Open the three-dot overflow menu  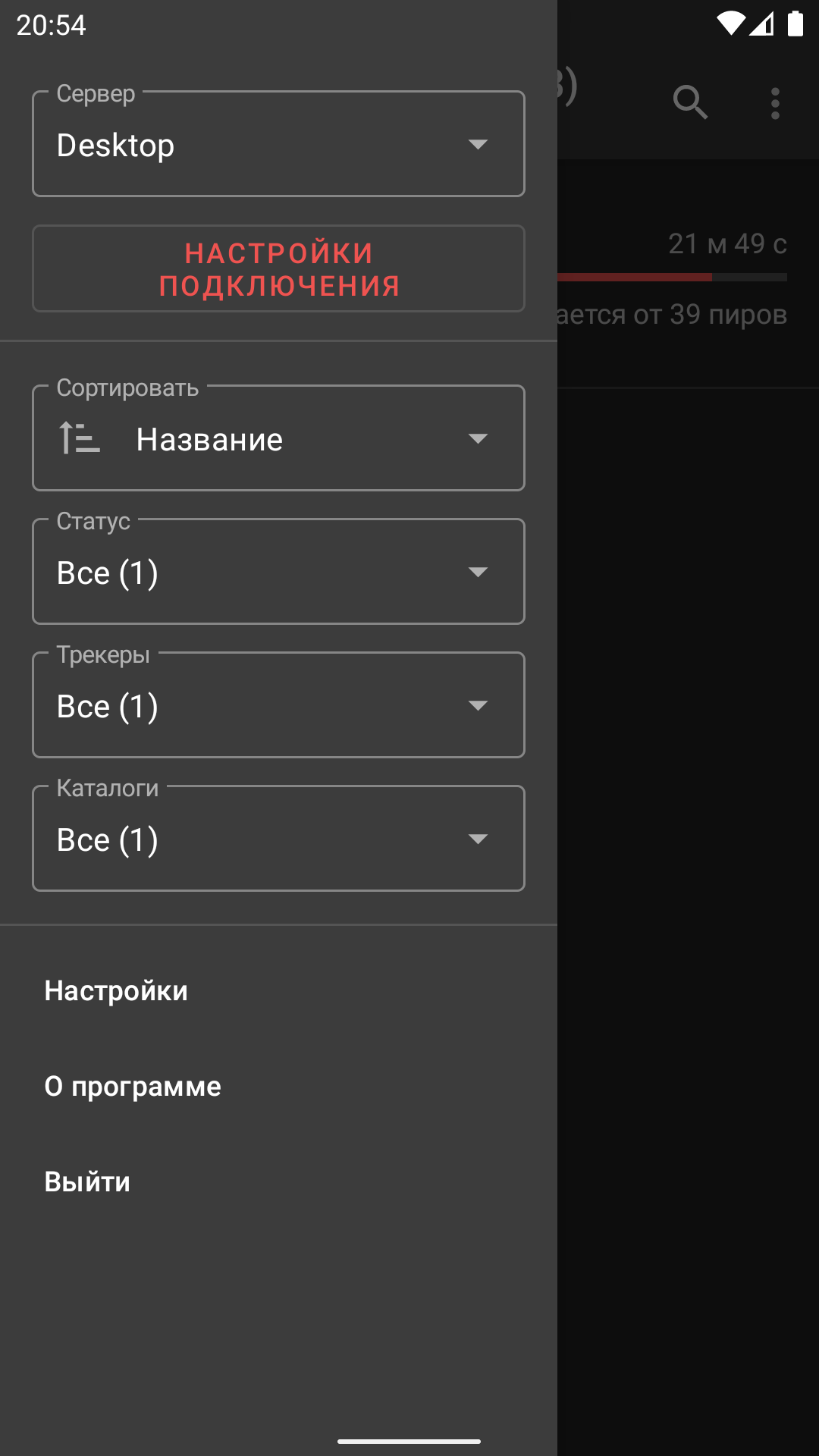coord(775,103)
